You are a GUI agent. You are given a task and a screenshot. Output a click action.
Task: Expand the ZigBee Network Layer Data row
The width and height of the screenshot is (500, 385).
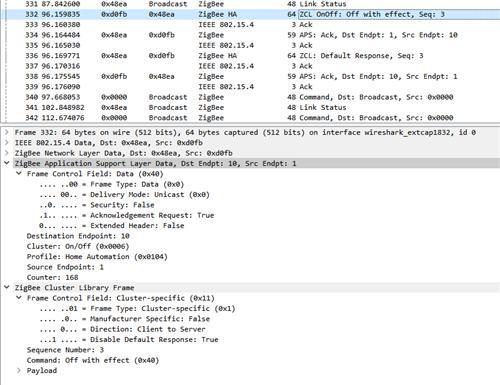(x=7, y=153)
